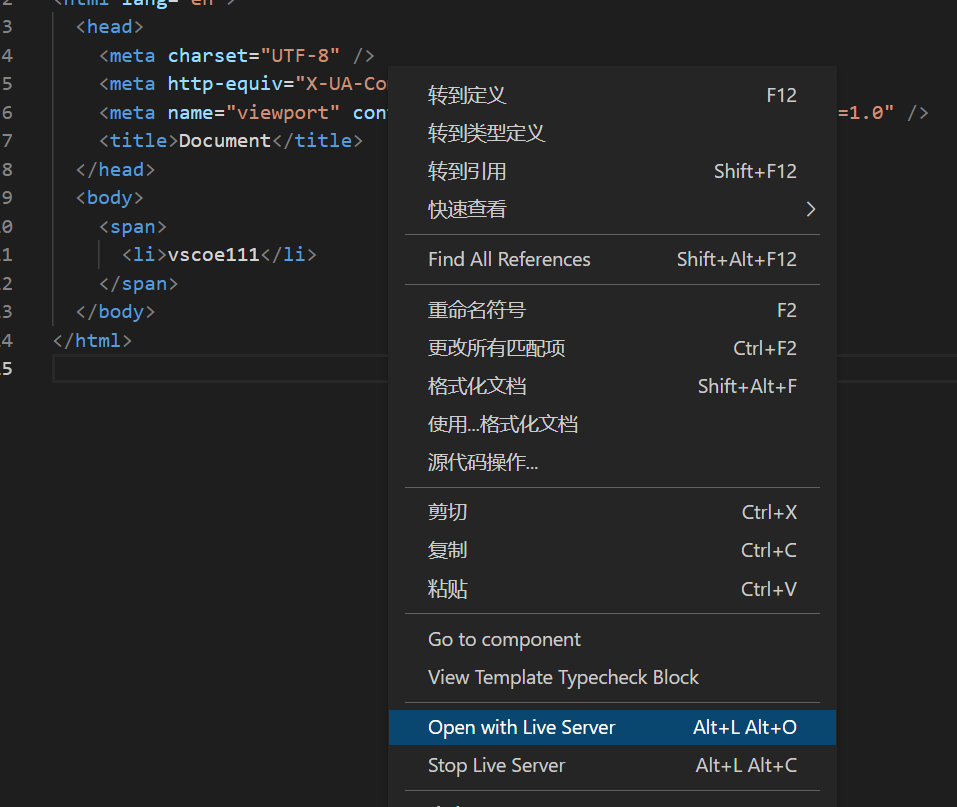Select Find All References entry
The image size is (957, 807).
[509, 259]
